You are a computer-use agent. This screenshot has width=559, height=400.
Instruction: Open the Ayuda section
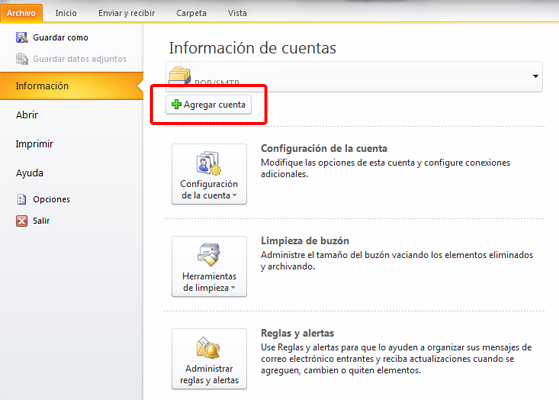point(30,173)
